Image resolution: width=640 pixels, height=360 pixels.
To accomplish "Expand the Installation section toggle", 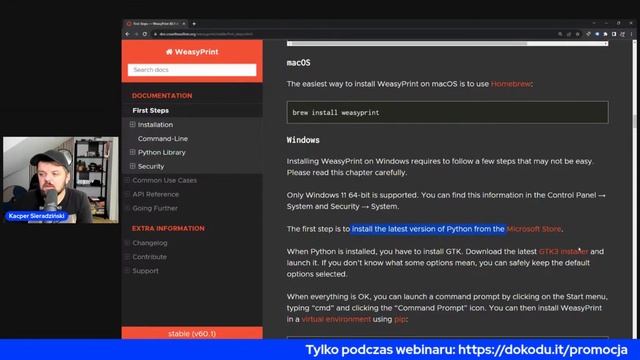I will (x=133, y=124).
